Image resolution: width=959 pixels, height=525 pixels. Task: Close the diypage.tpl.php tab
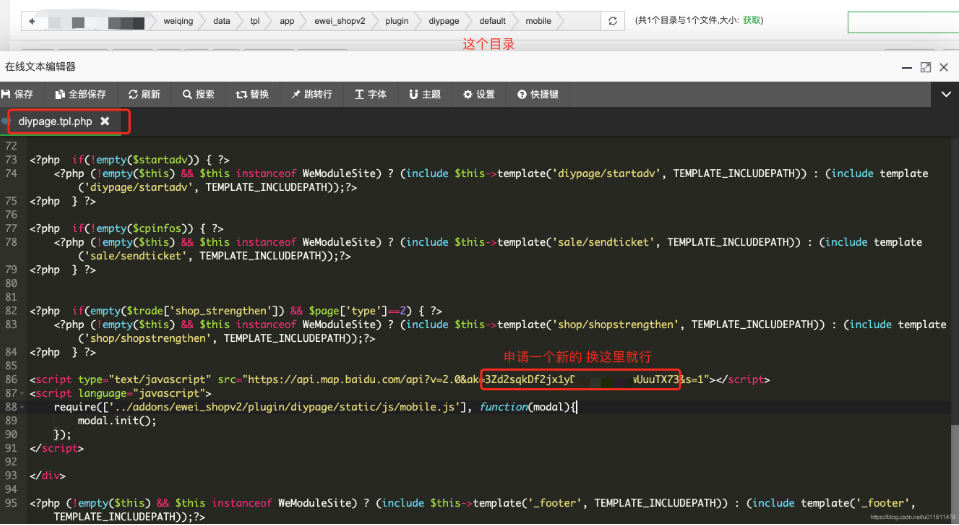point(105,121)
